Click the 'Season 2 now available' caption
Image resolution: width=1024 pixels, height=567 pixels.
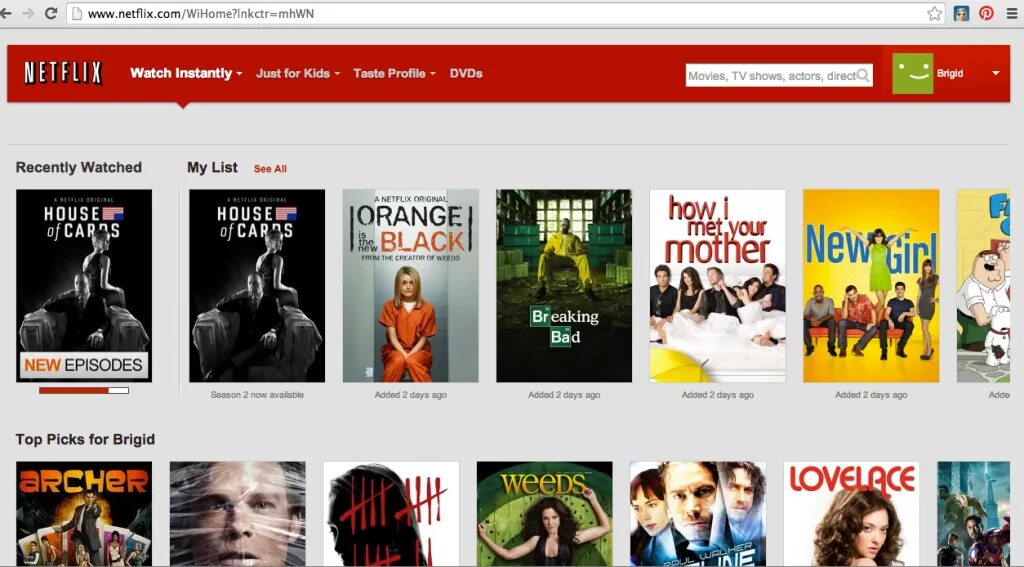click(x=257, y=395)
